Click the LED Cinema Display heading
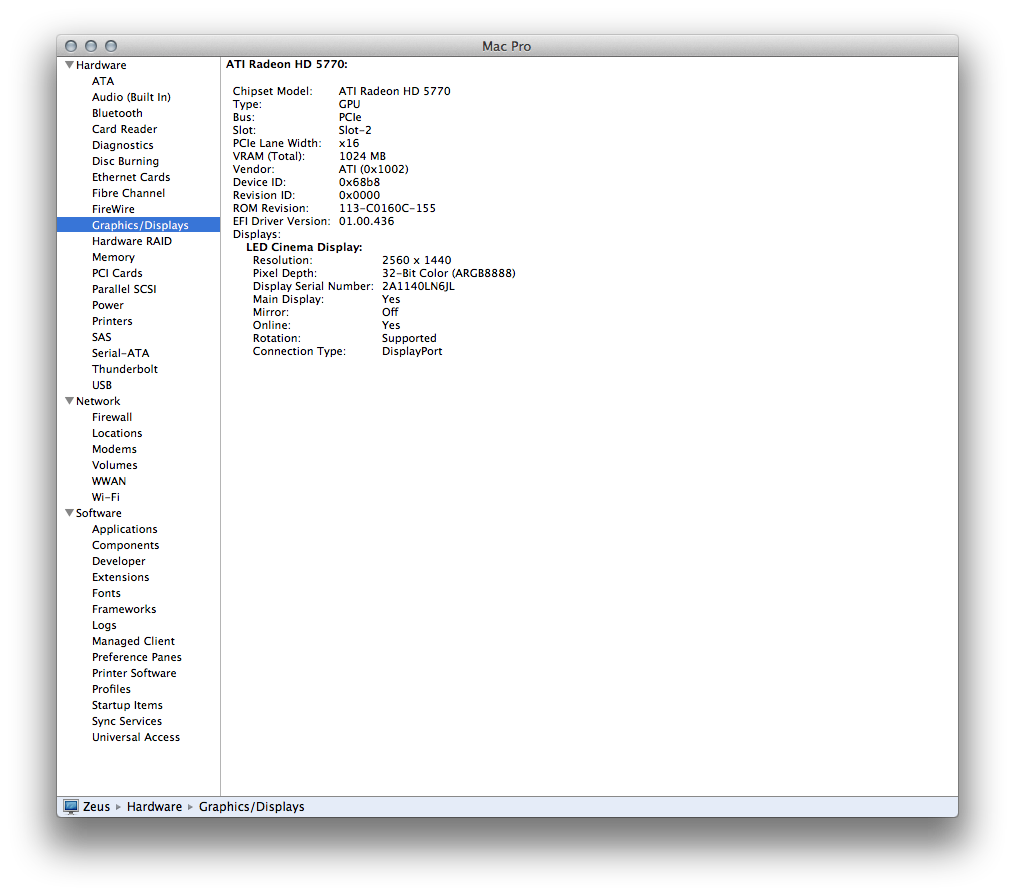 point(304,247)
